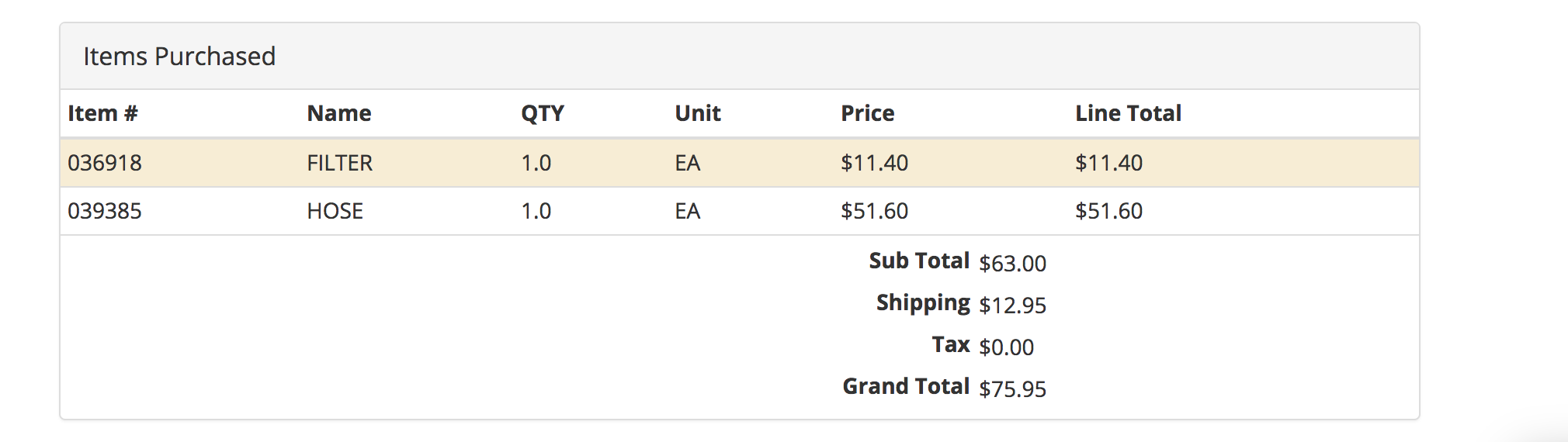Screen dimensions: 1568x442
Task: Select the Grand Total value $75.95
Action: [1013, 389]
